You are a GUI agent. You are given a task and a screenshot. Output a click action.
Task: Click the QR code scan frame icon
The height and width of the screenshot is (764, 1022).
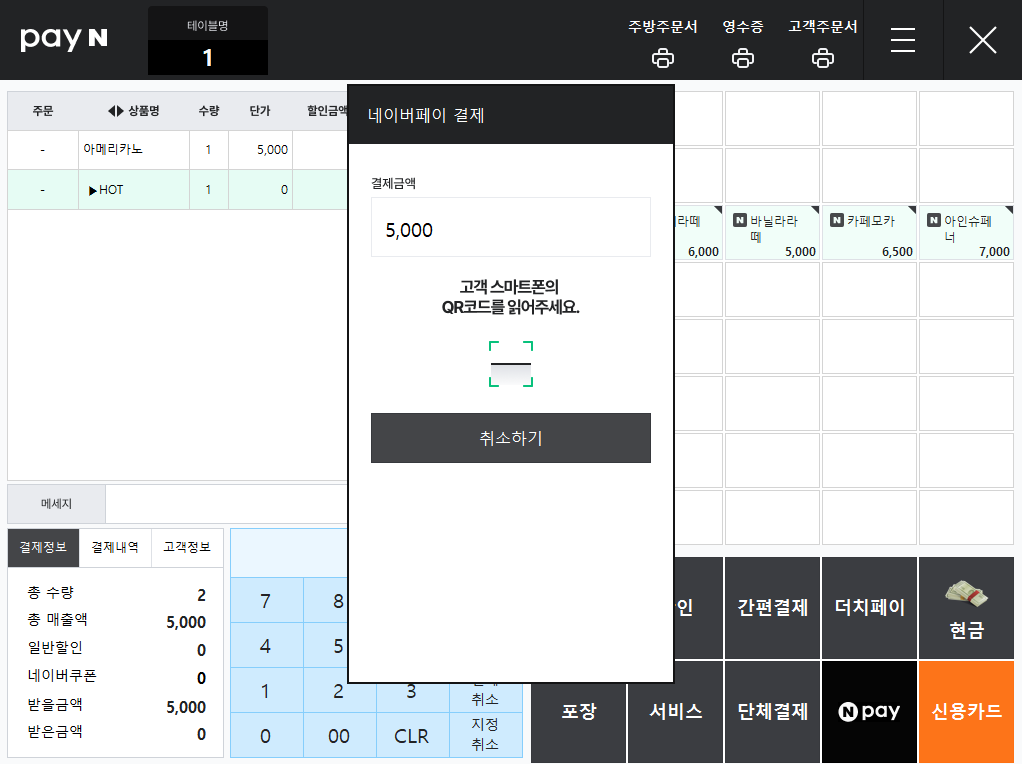511,364
